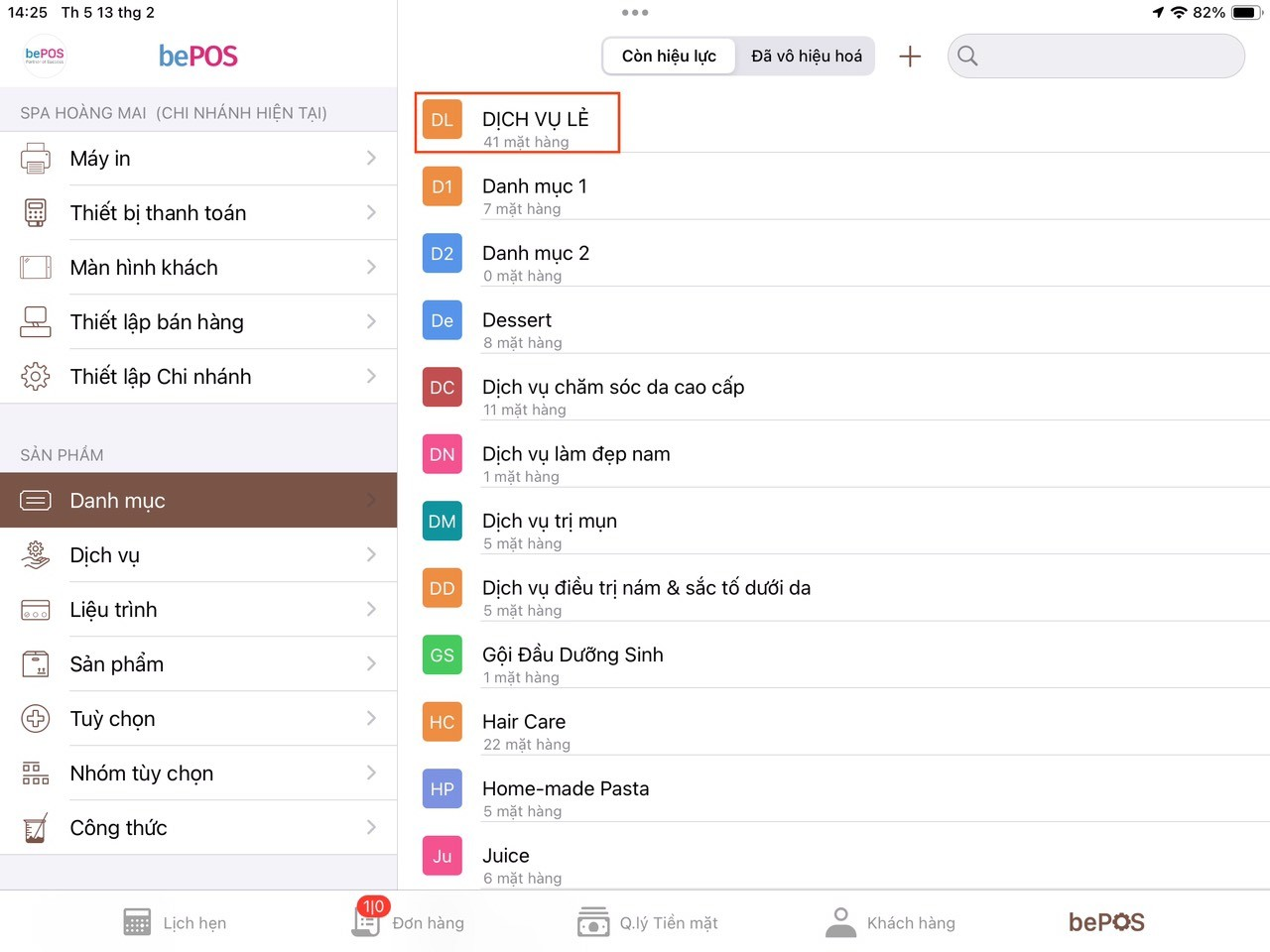Screen dimensions: 1270x952
Task: Open Thiết bị thanh toán icon
Action: click(x=36, y=213)
